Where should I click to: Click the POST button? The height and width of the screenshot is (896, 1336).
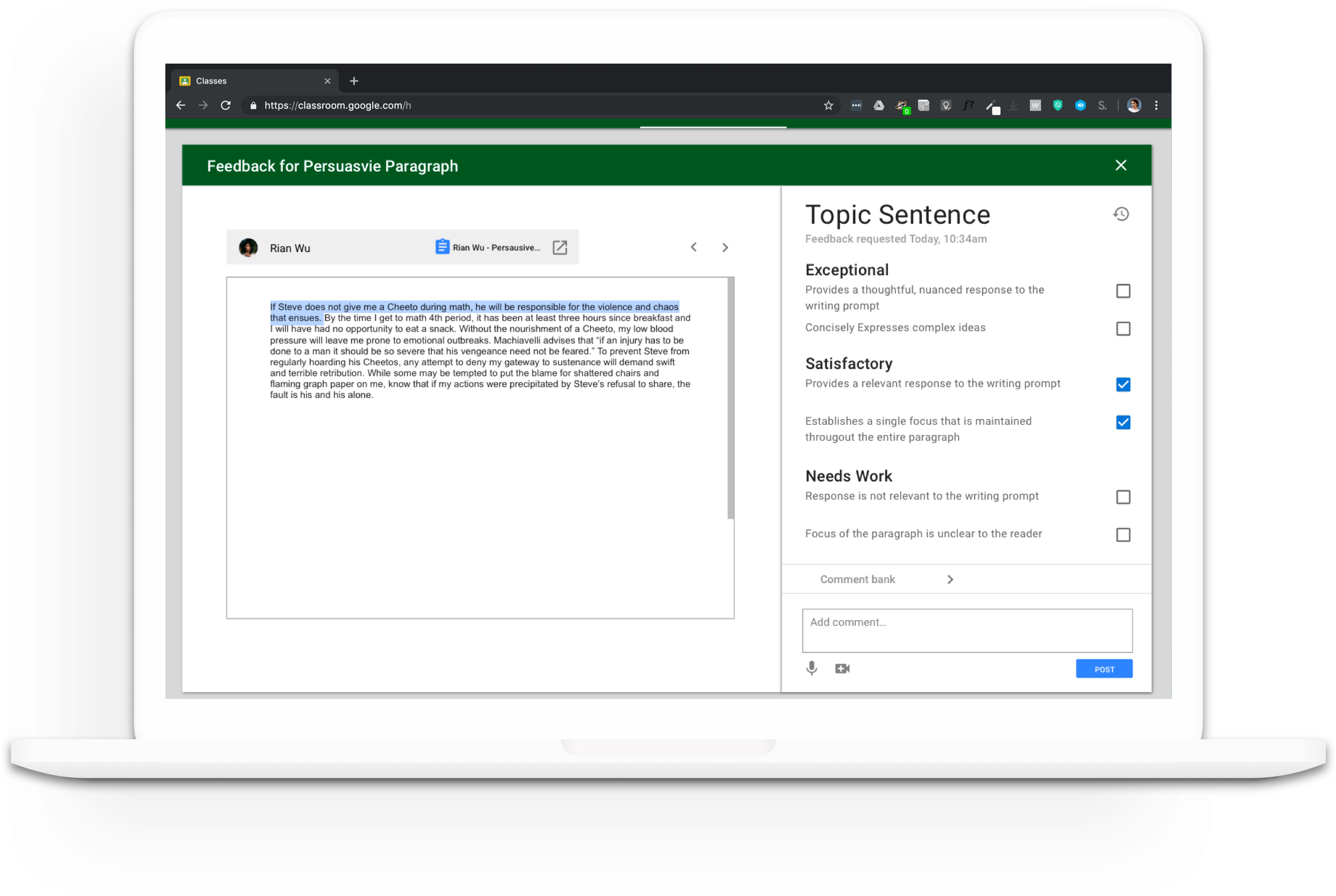pos(1103,668)
